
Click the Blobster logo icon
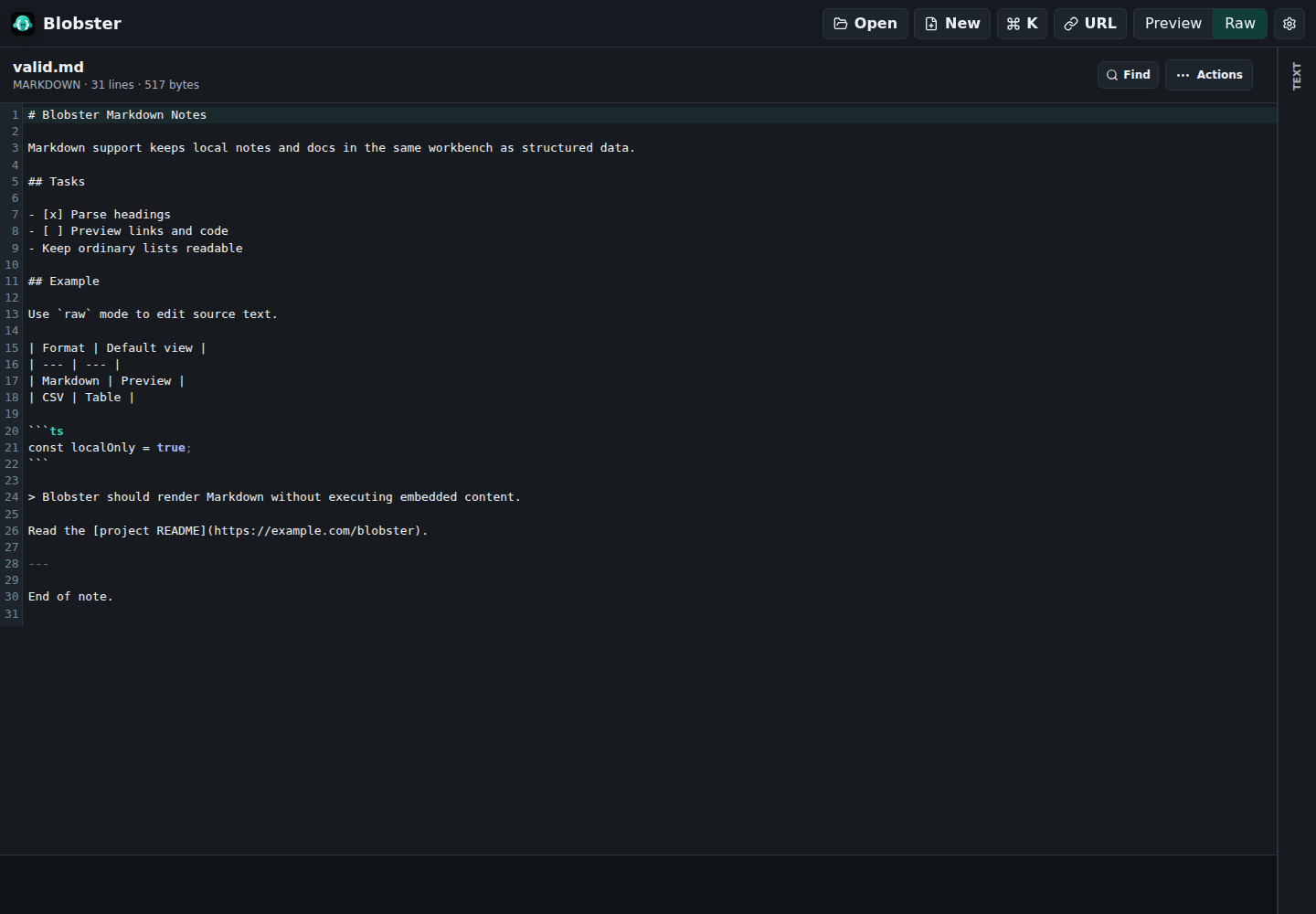(23, 24)
